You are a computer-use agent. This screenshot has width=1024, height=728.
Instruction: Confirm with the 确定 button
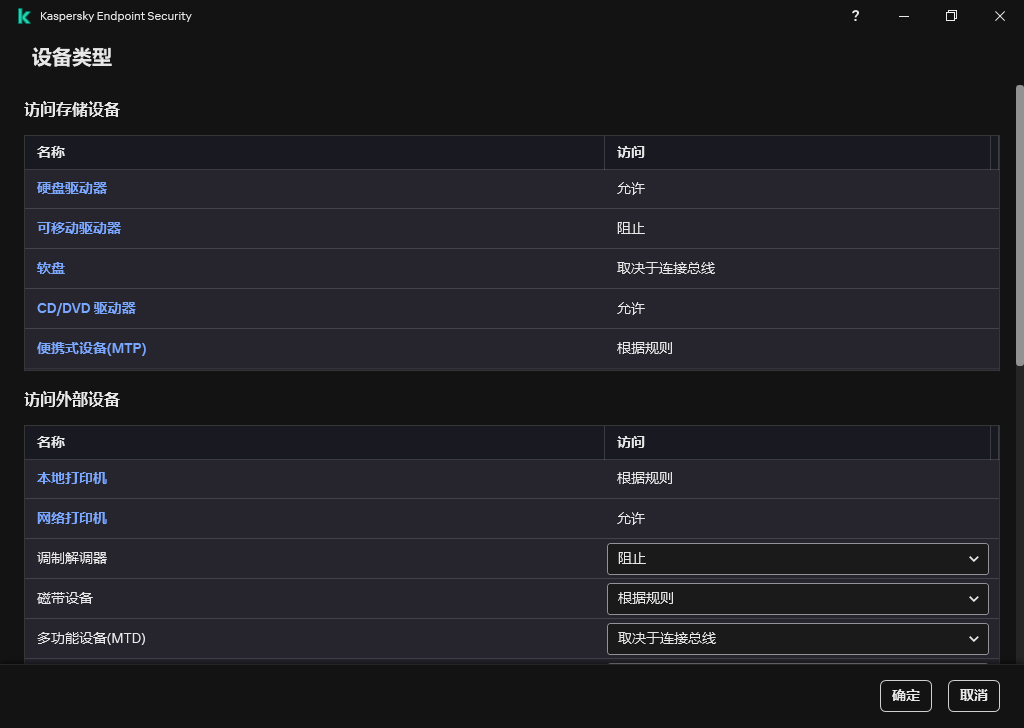pos(905,696)
